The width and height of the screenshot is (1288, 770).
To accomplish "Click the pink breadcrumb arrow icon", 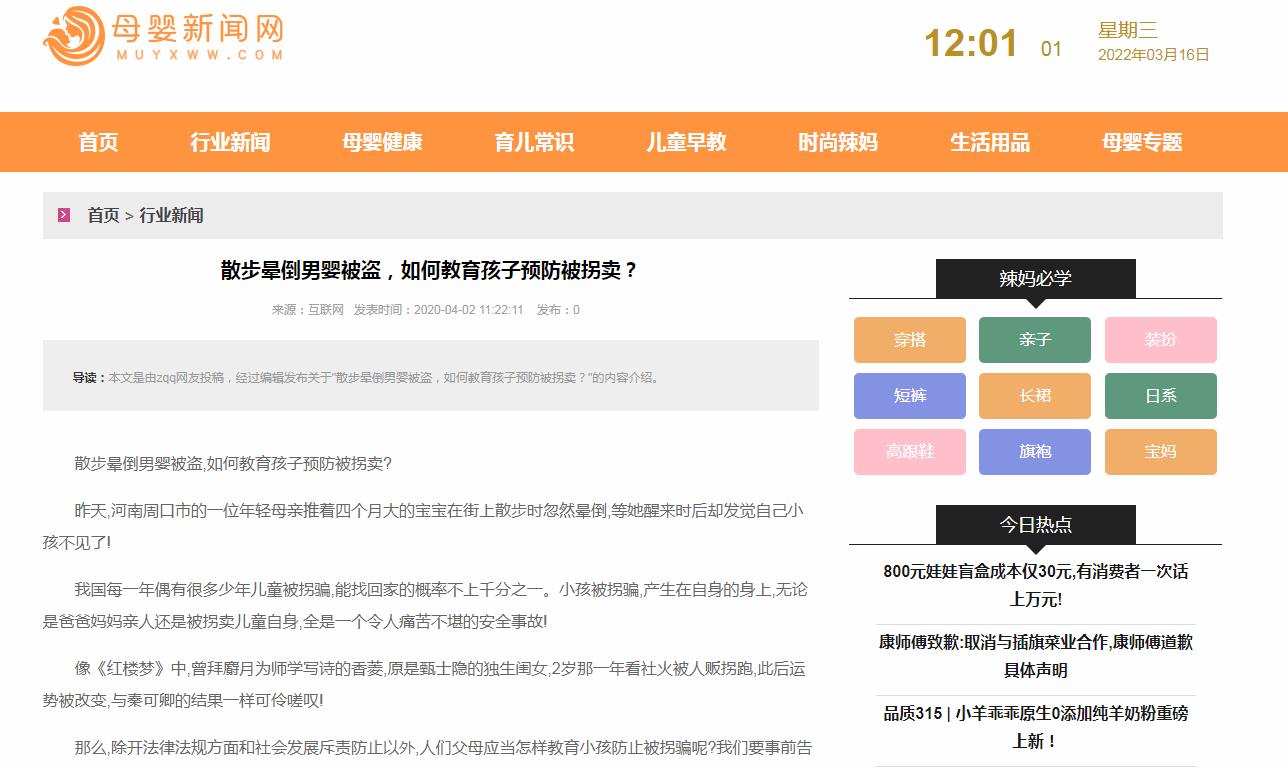I will (x=64, y=215).
